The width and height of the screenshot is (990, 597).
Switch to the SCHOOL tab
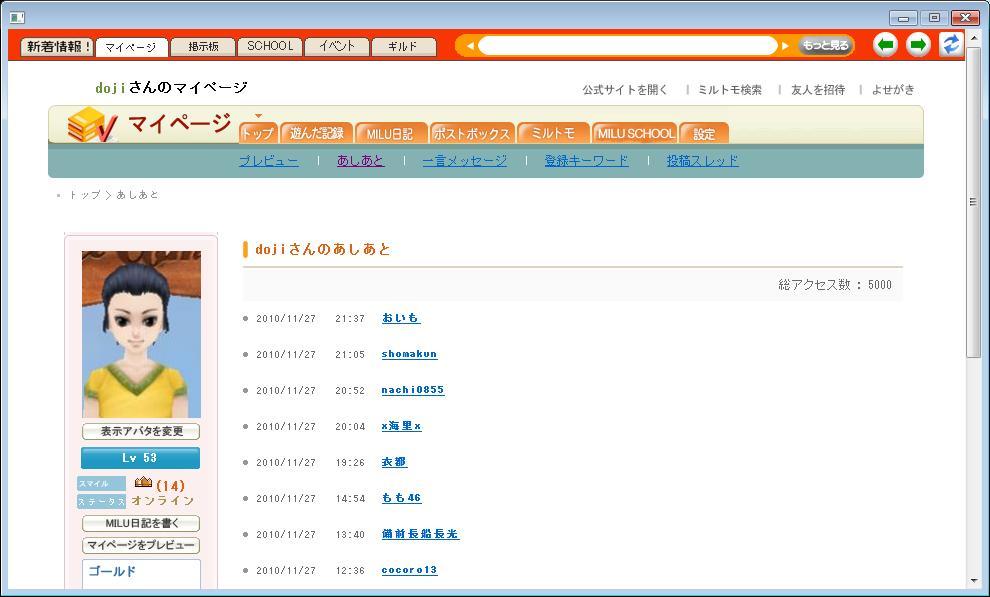click(x=270, y=46)
